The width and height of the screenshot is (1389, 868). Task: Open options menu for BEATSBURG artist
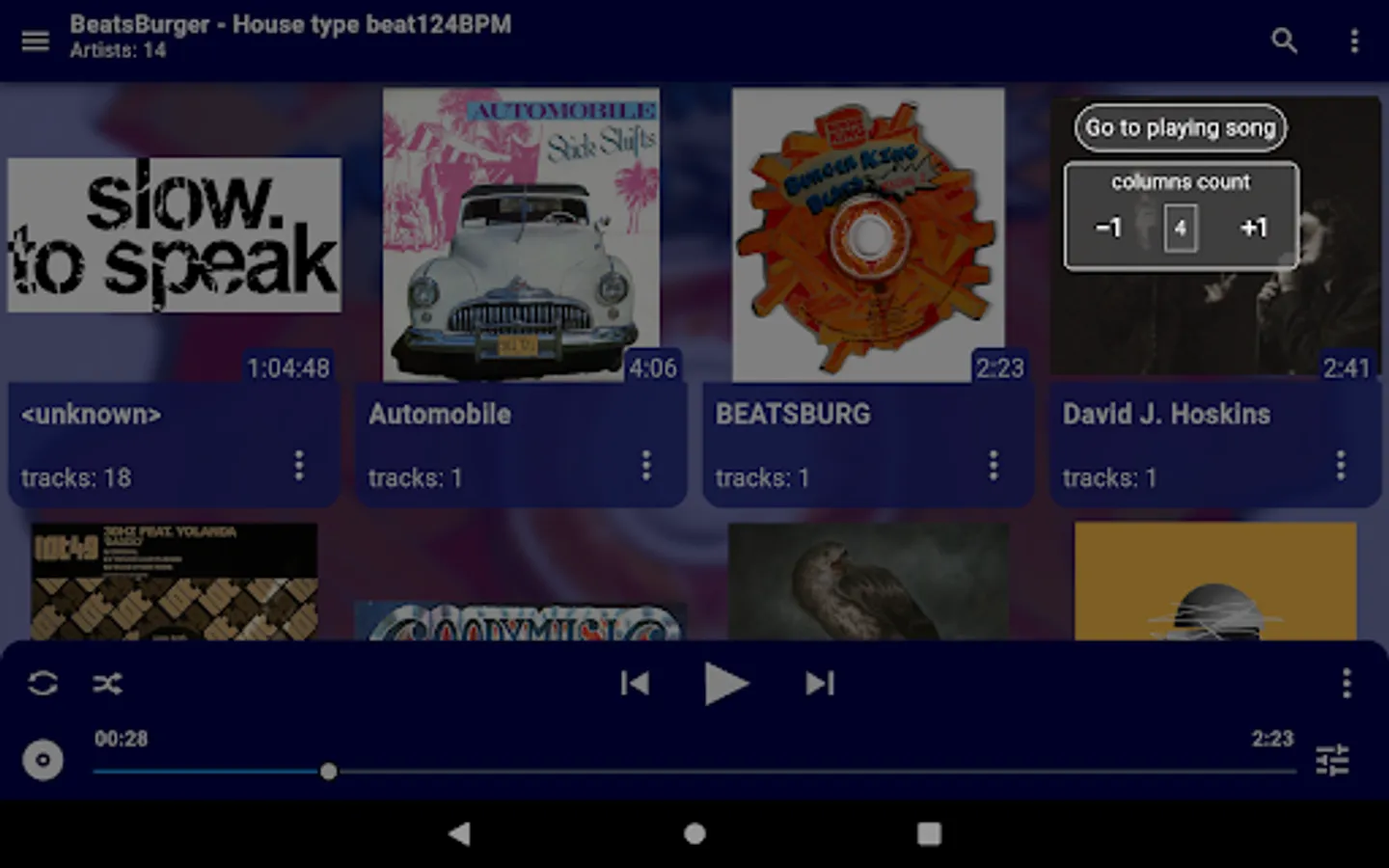pos(994,466)
